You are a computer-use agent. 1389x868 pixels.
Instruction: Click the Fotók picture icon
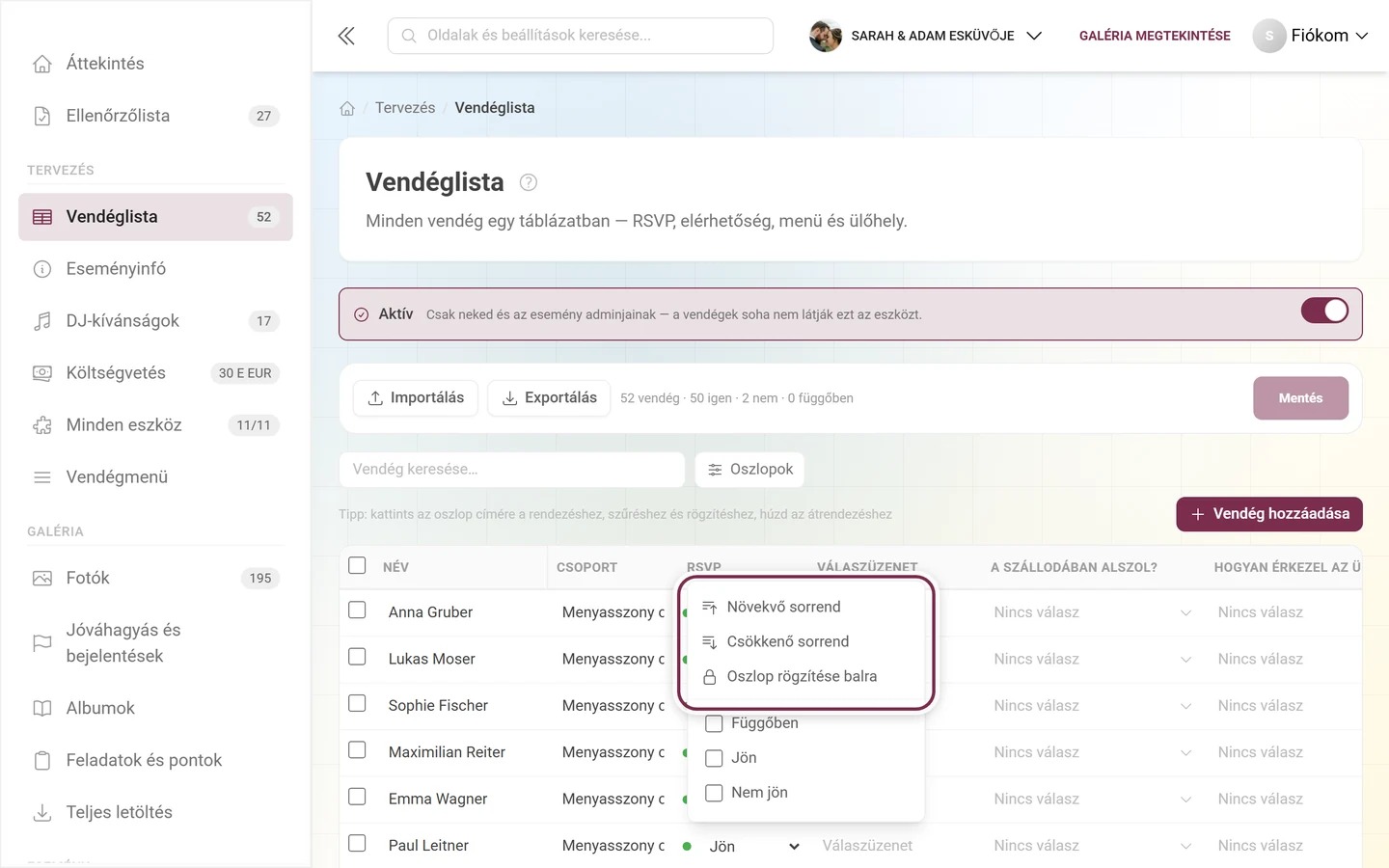(x=42, y=579)
